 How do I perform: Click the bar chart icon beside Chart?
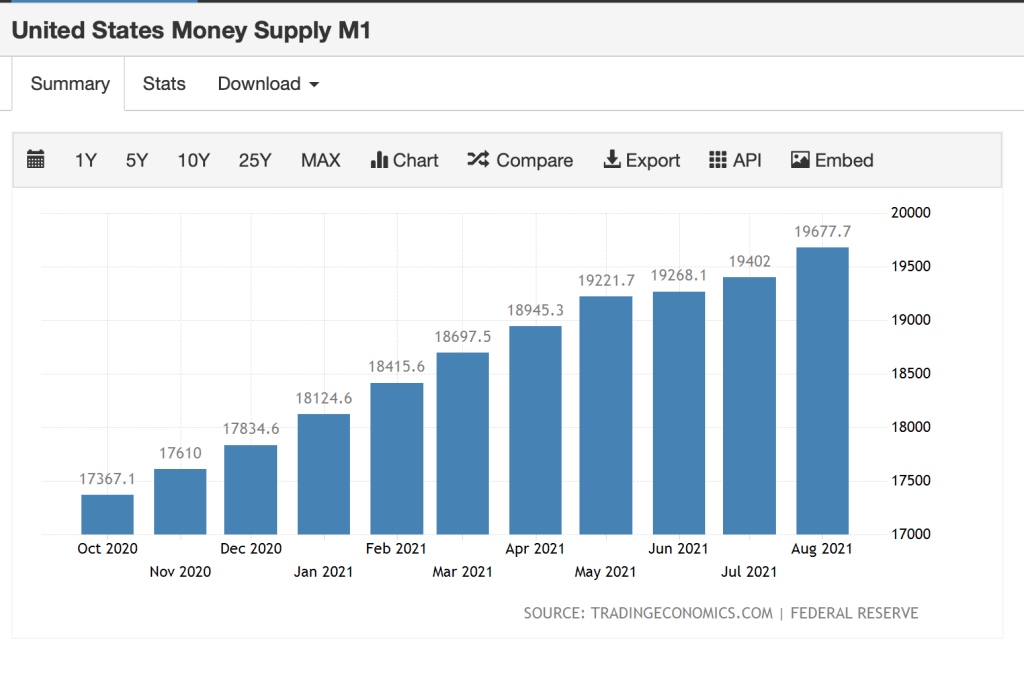(379, 160)
